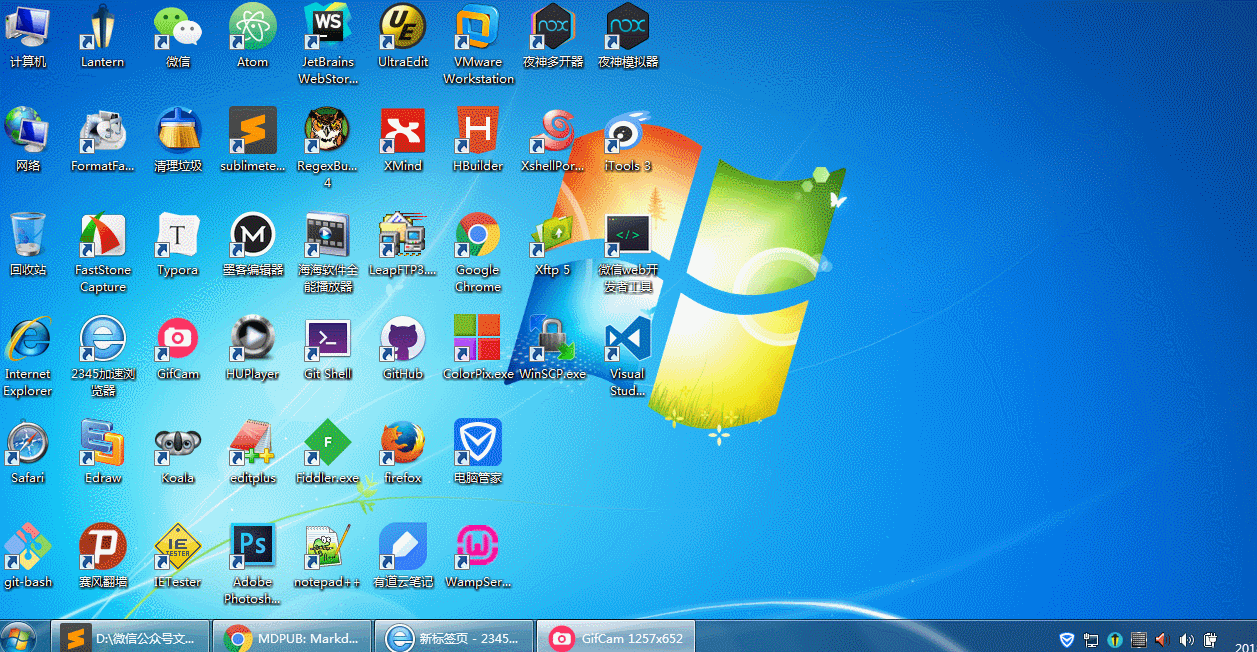Click the Safari desktop icon
Viewport: 1257px width, 652px height.
click(x=28, y=452)
